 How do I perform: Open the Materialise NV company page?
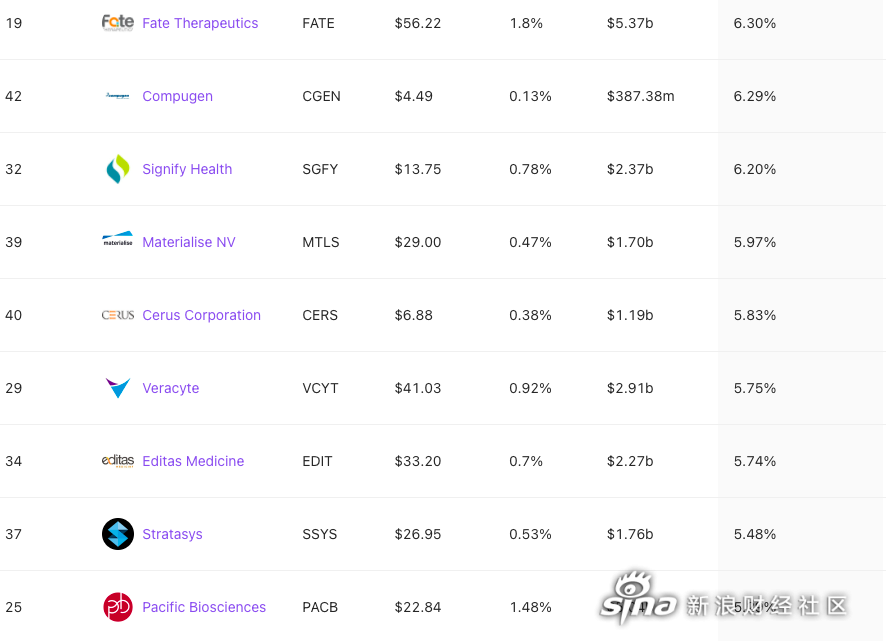(189, 242)
